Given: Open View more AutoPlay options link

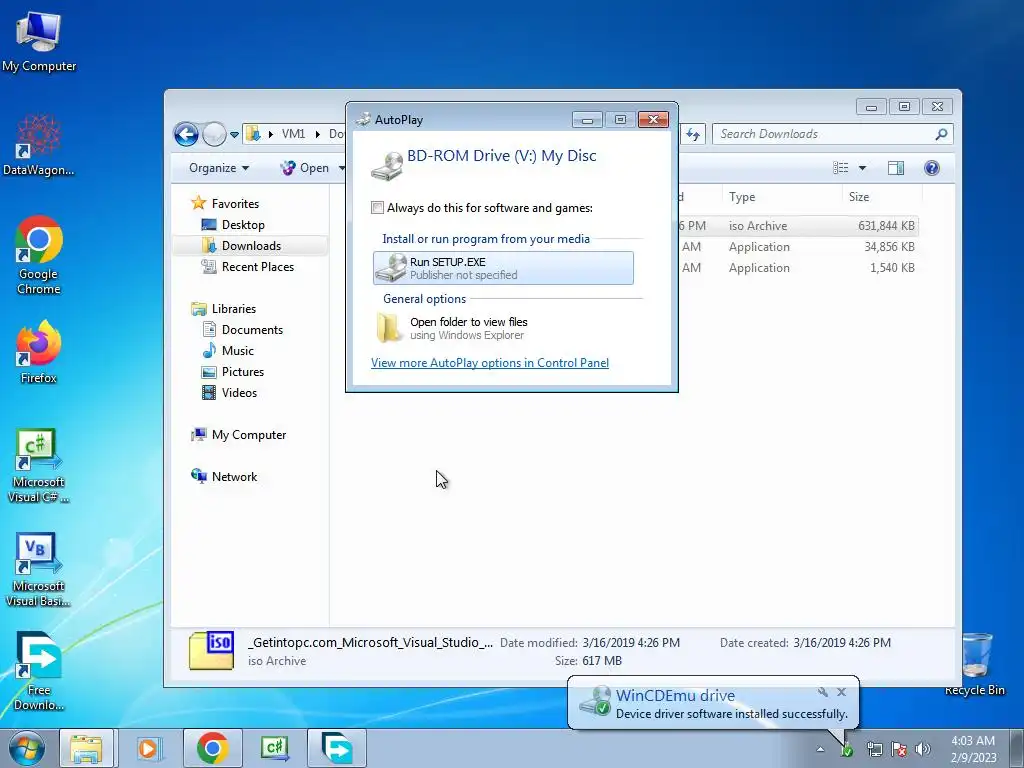Looking at the screenshot, I should click(490, 362).
